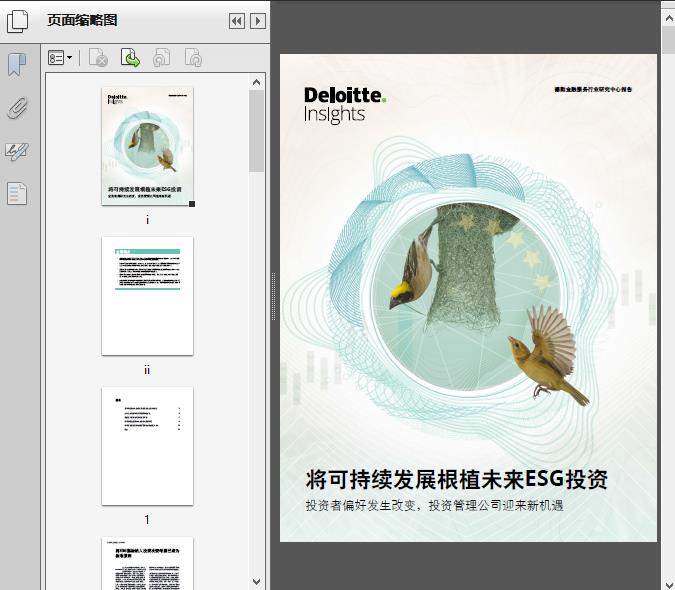Click the pane splitter grip handle
675x590 pixels.
point(273,297)
